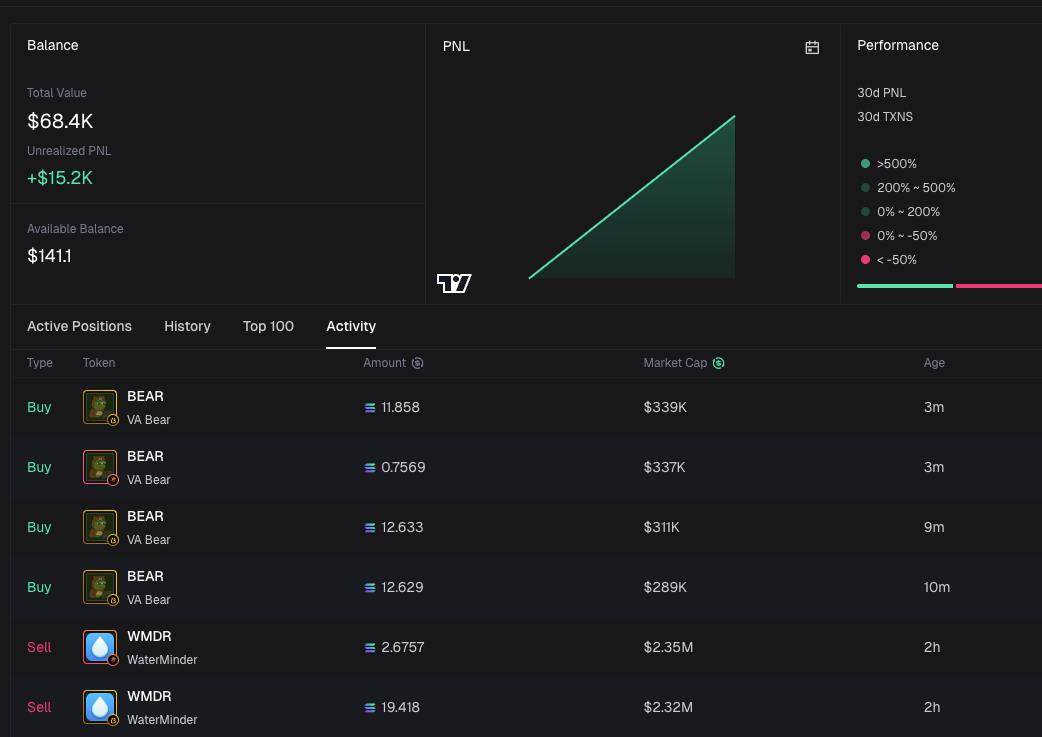The width and height of the screenshot is (1042, 737).
Task: Click BEAR token icon in 0.7569 row
Action: tap(100, 467)
